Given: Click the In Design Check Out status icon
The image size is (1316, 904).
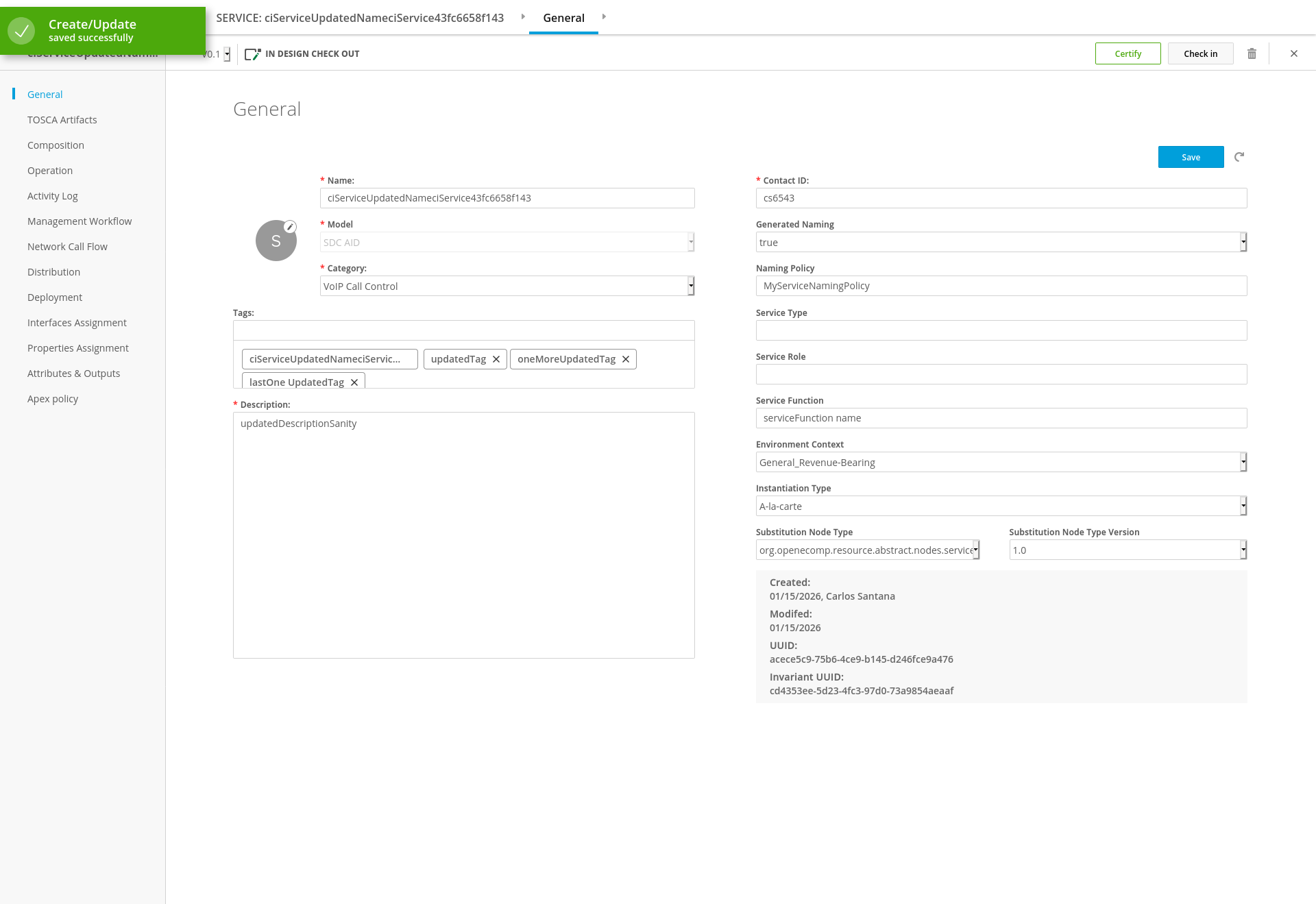Looking at the screenshot, I should tap(252, 54).
